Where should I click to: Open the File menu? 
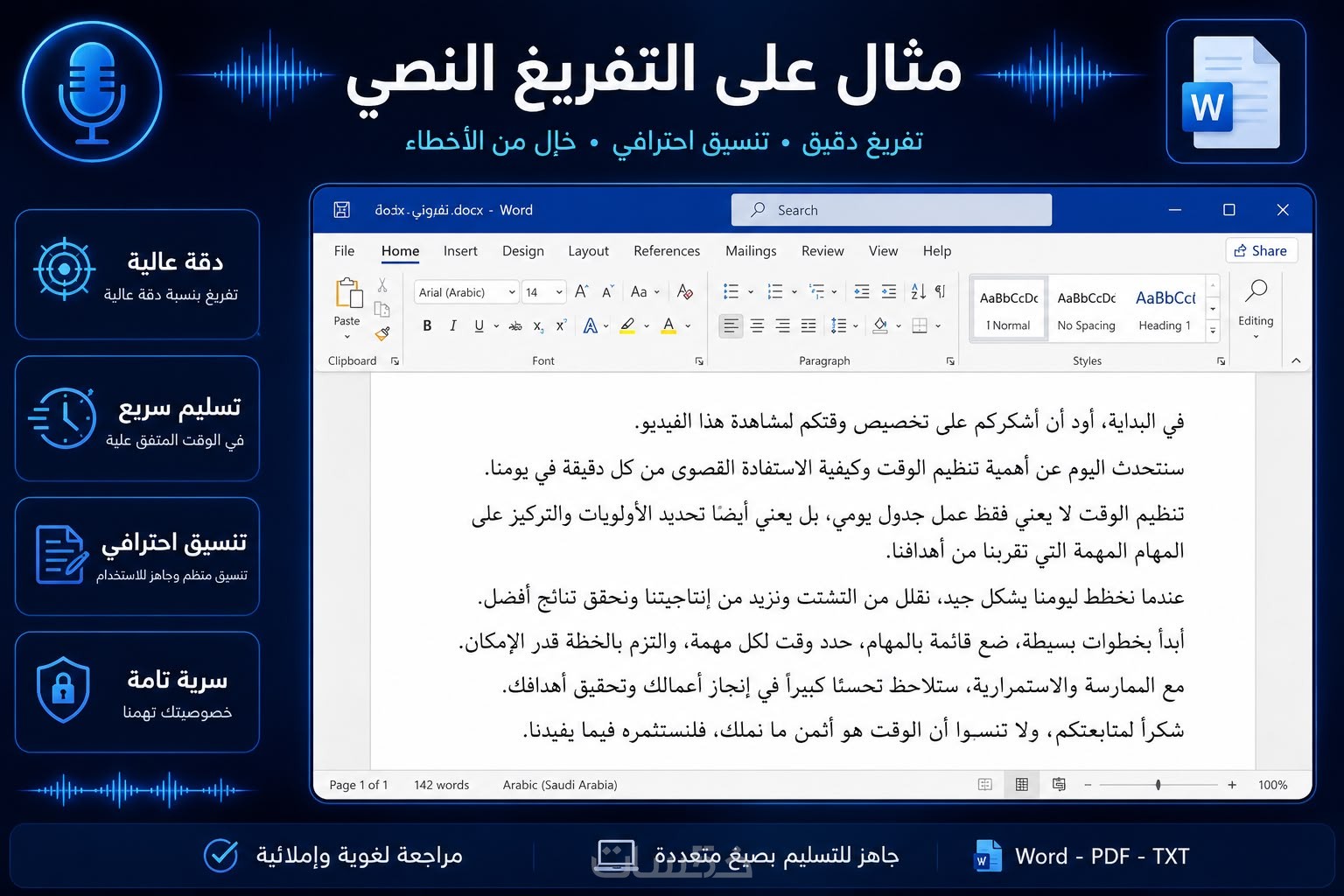[x=344, y=251]
